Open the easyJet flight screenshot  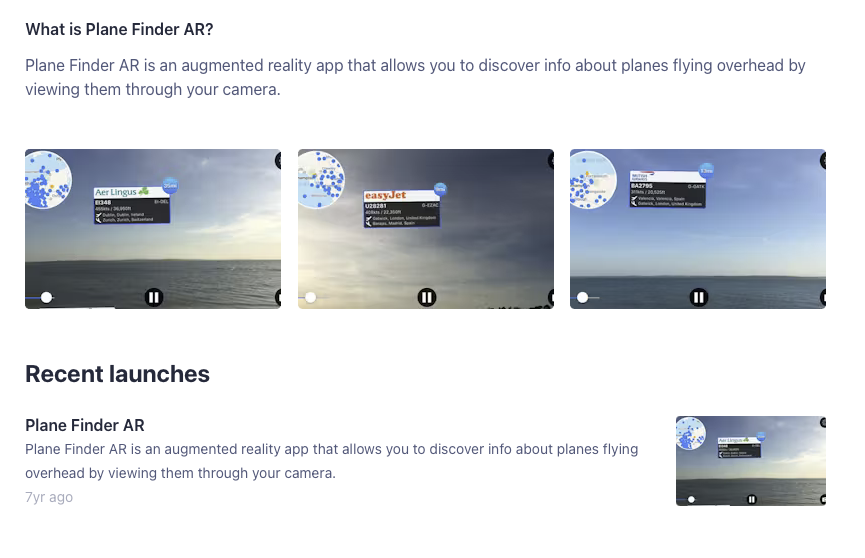tap(426, 229)
